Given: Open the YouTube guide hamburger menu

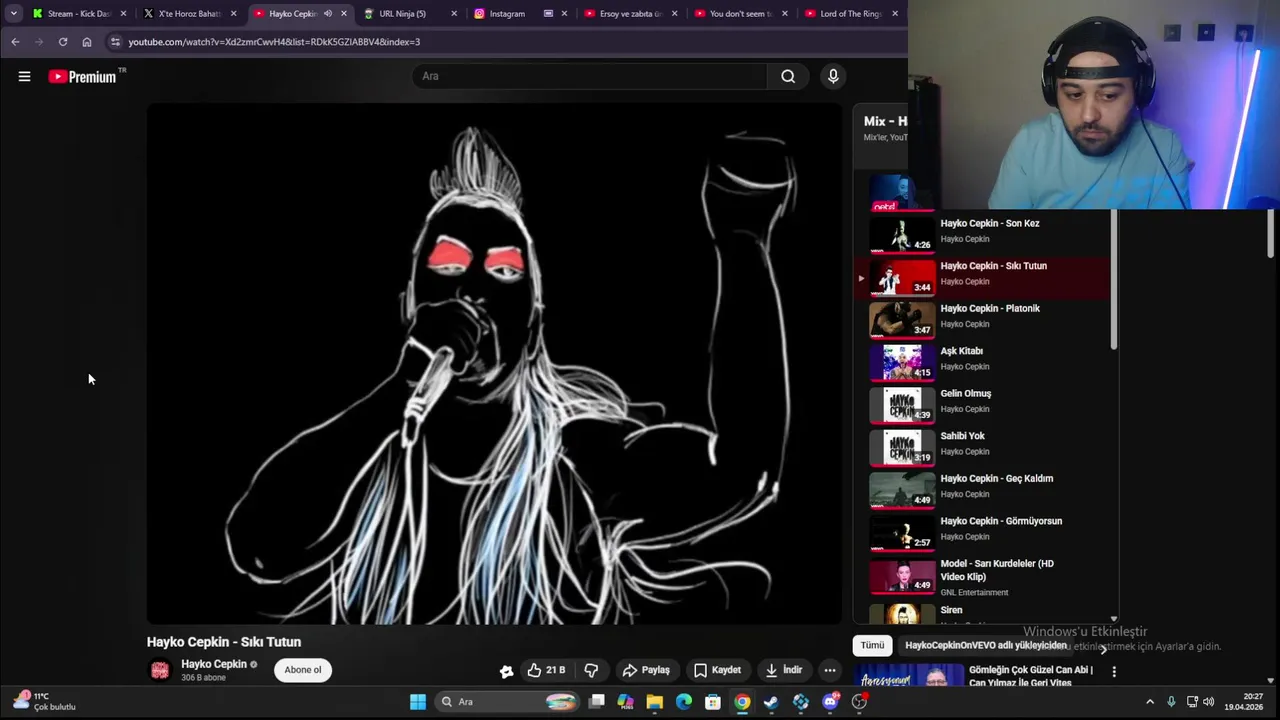Looking at the screenshot, I should click(x=24, y=76).
